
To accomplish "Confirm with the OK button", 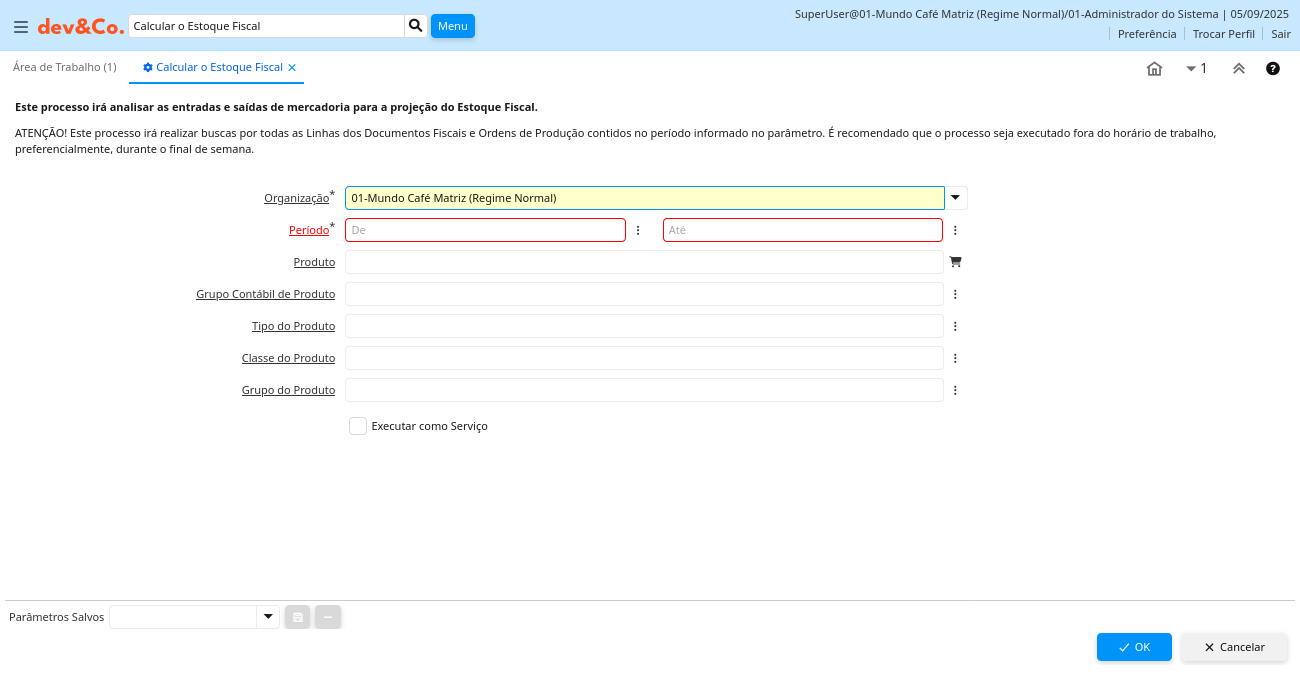I will click(1134, 647).
